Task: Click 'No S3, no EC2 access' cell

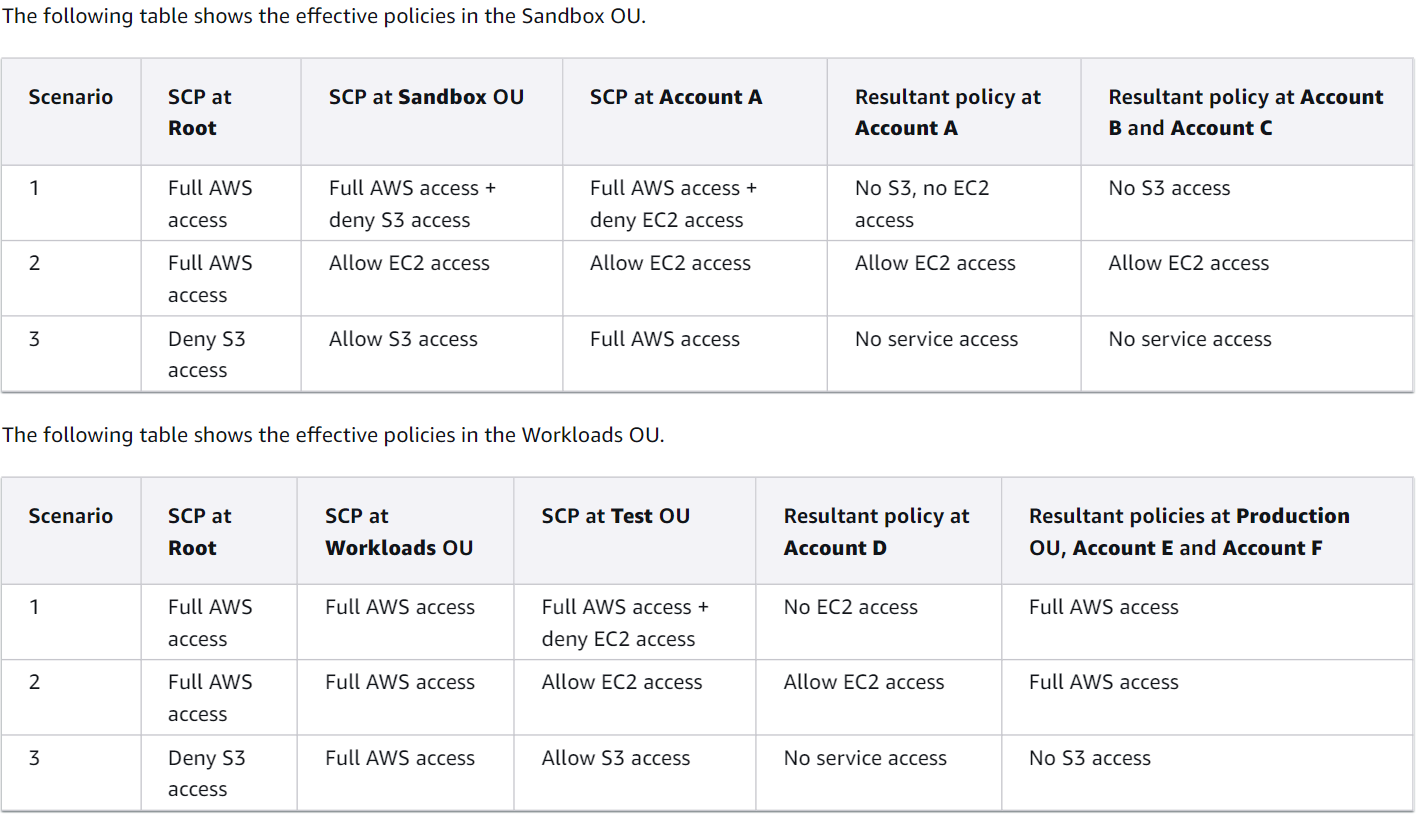Action: tap(921, 204)
